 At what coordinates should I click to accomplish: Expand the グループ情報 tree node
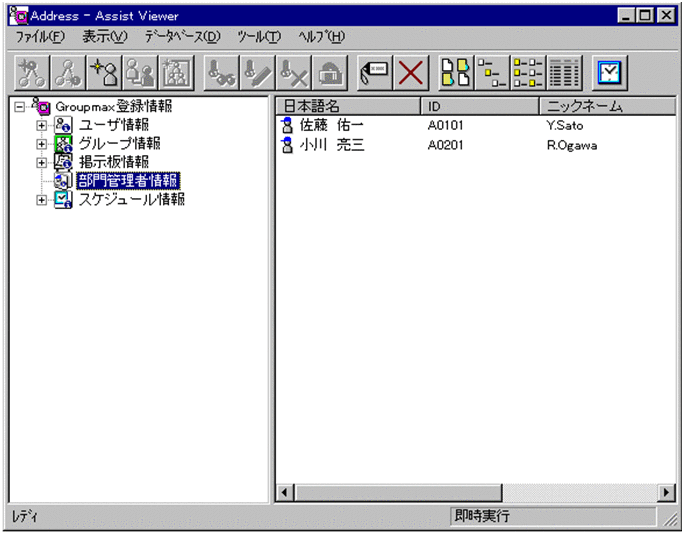pyautogui.click(x=41, y=144)
